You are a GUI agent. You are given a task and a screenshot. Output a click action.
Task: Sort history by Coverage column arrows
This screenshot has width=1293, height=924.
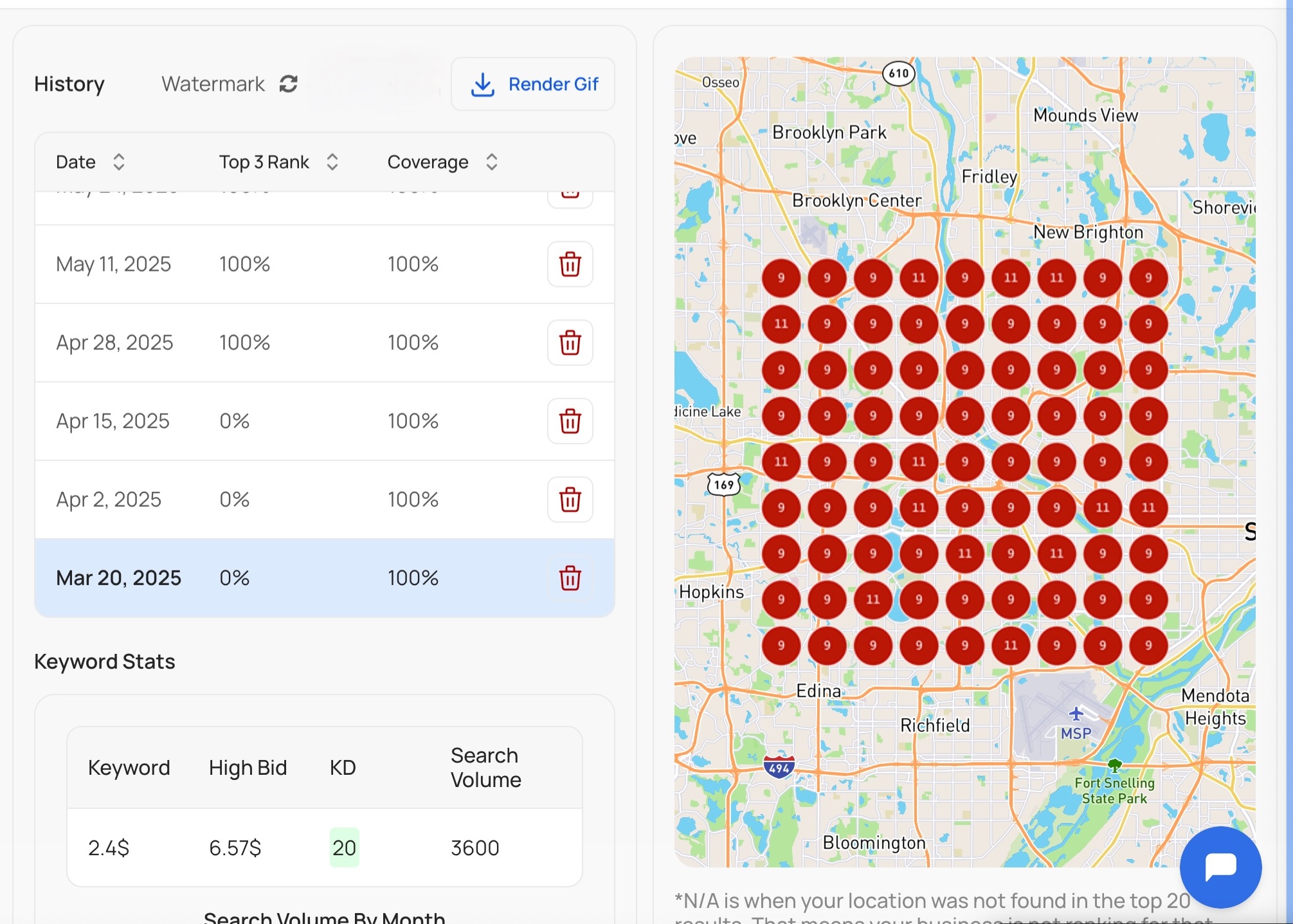click(491, 162)
